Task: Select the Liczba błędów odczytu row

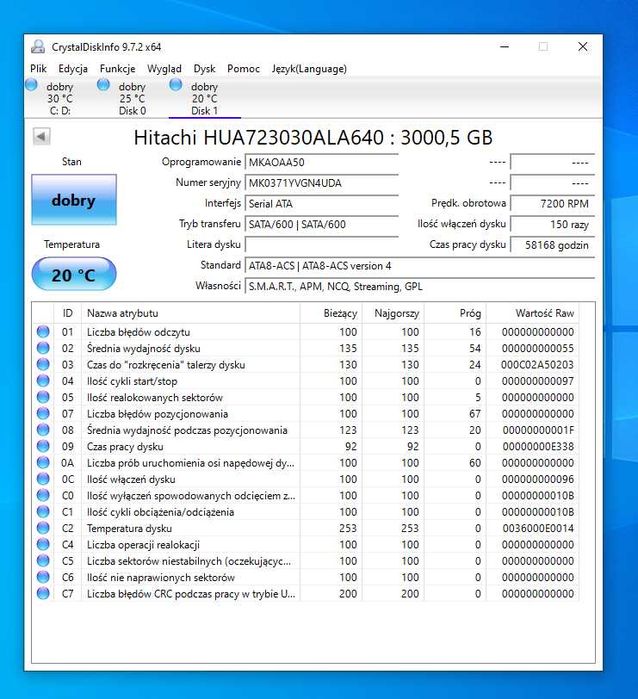Action: tap(305, 332)
